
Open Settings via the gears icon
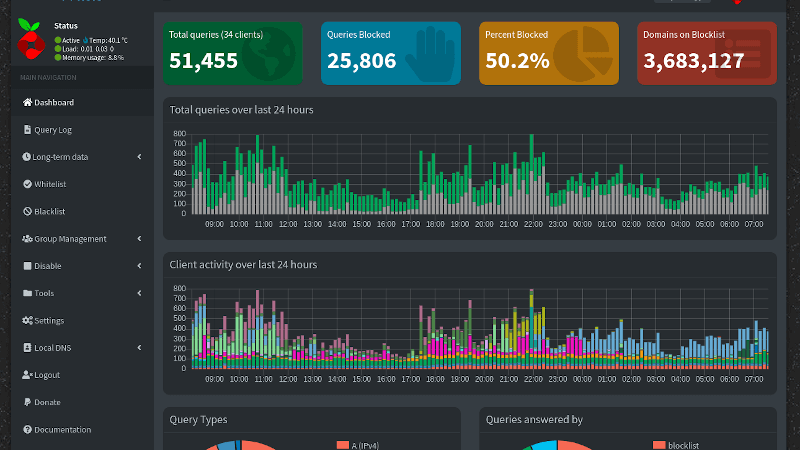[27, 320]
